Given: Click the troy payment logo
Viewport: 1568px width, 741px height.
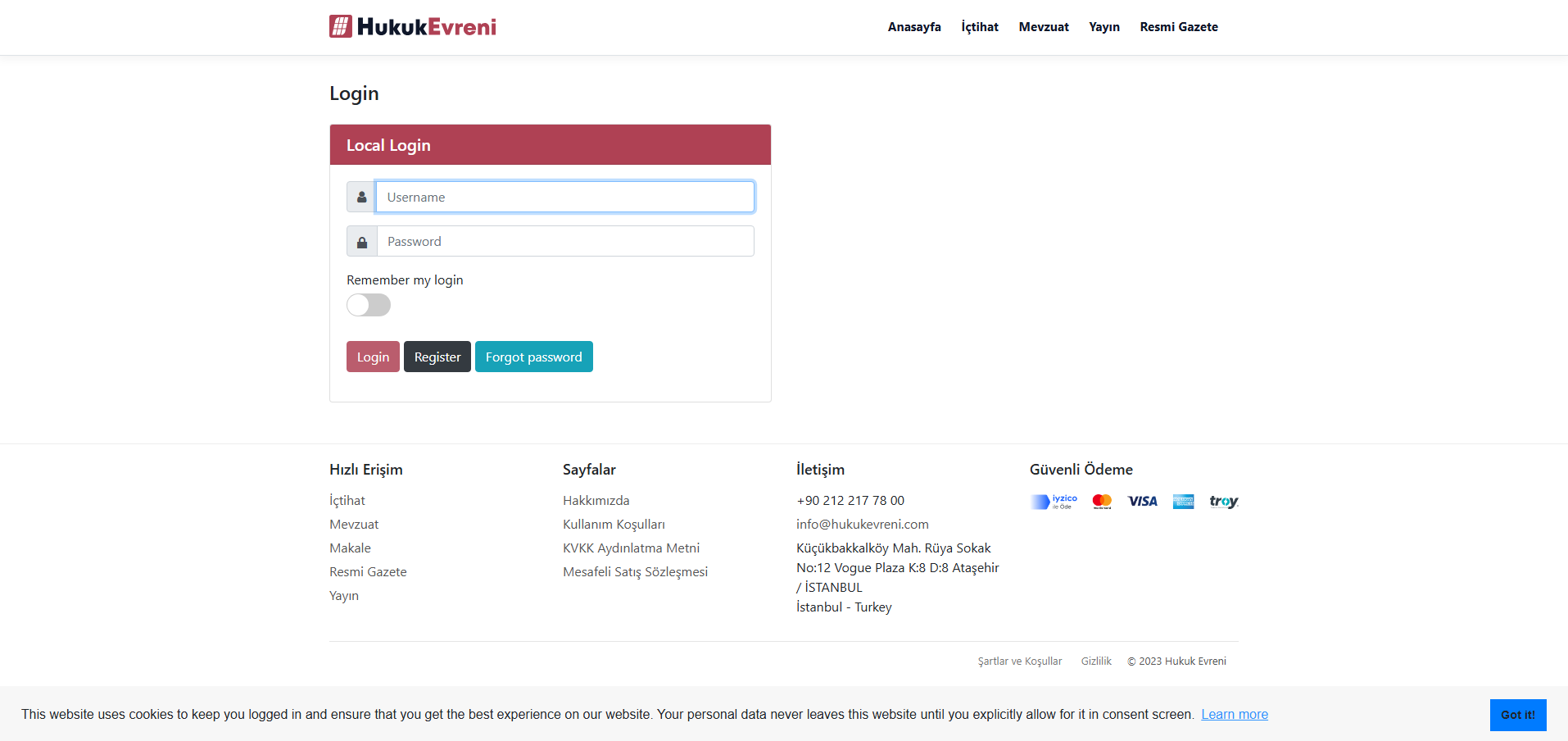Looking at the screenshot, I should [x=1223, y=502].
